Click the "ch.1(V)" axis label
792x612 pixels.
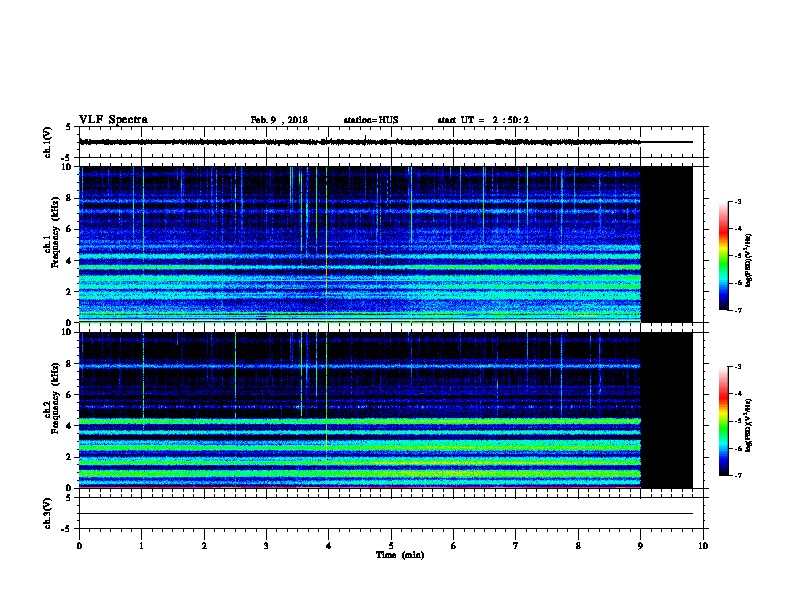tap(47, 142)
